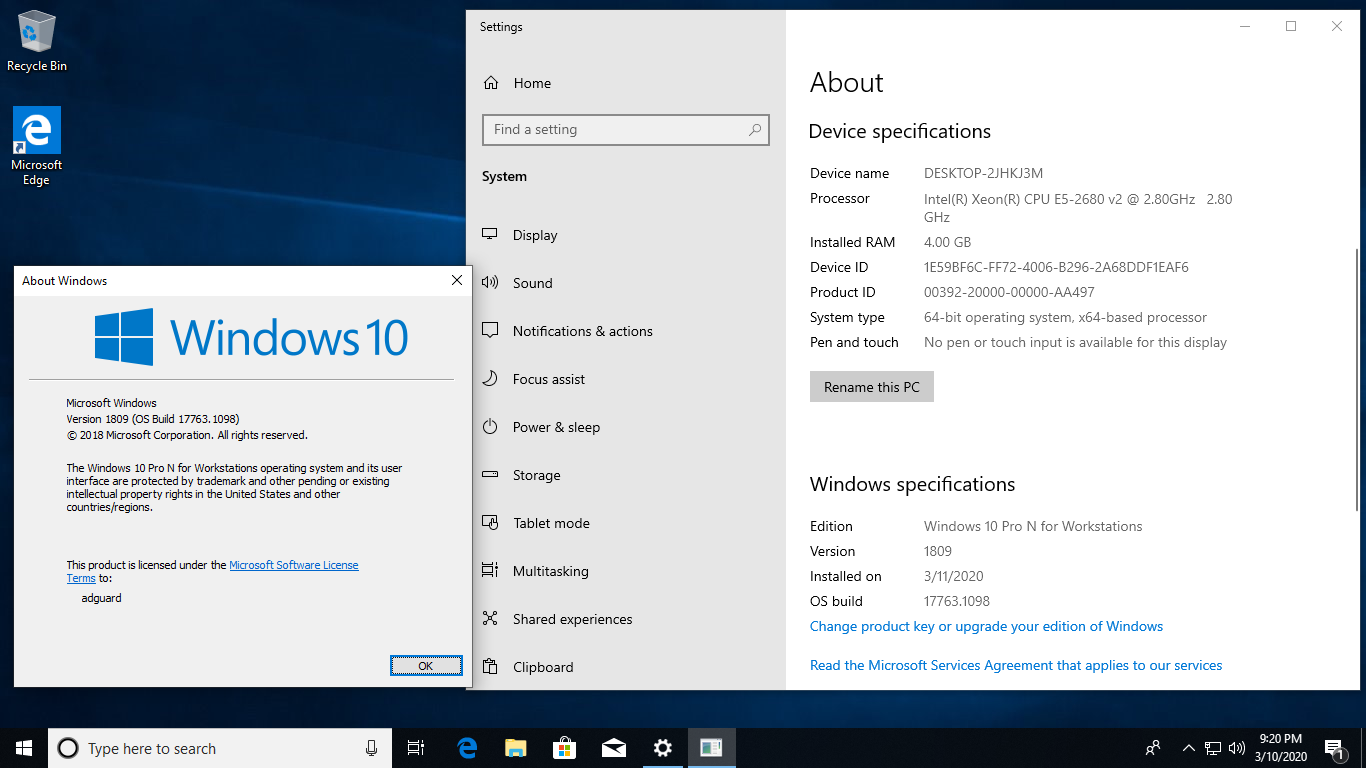Click the Sound speaker icon in sidebar

click(490, 283)
